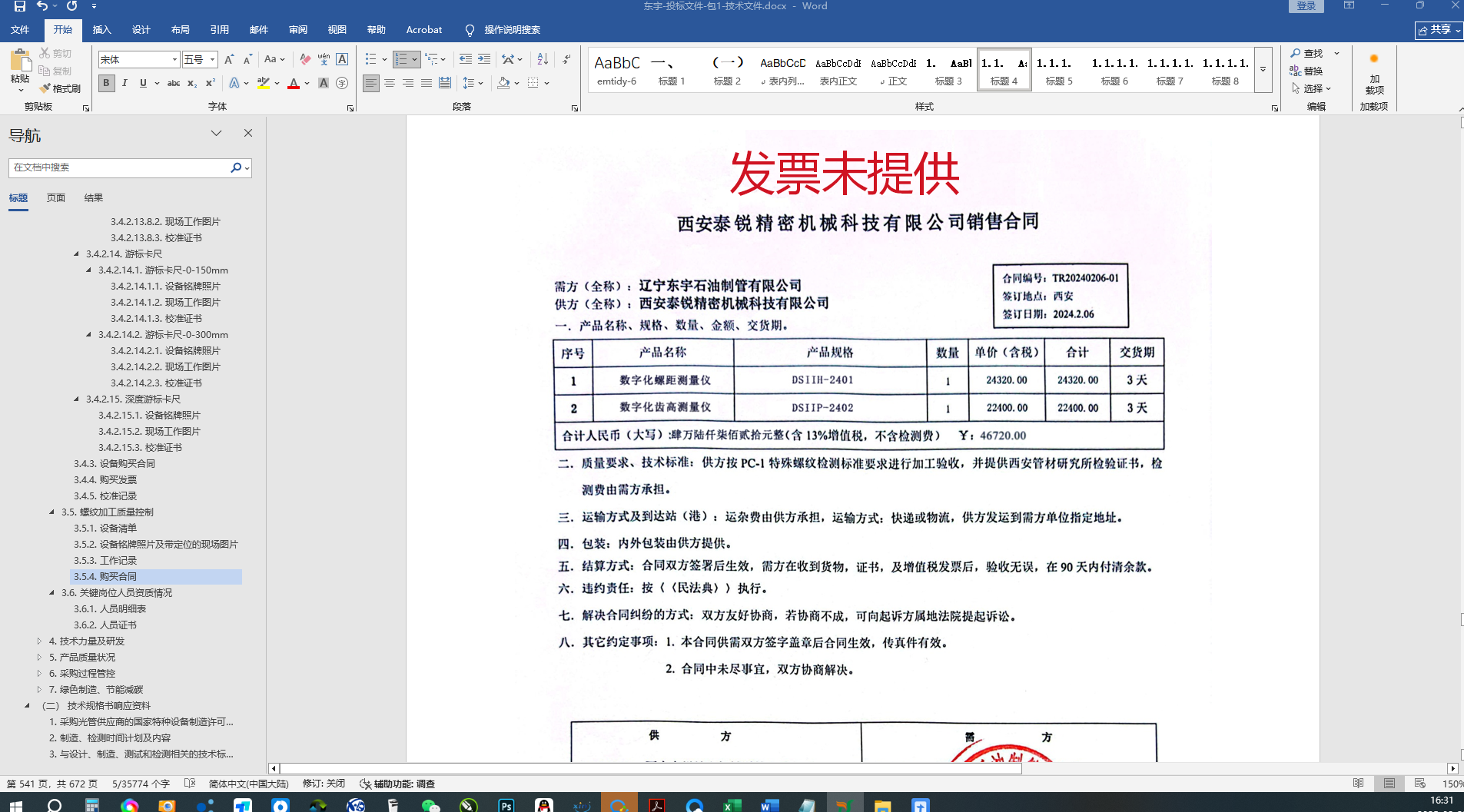Switch to read mode view in status bar
Image resolution: width=1464 pixels, height=812 pixels.
(1359, 784)
